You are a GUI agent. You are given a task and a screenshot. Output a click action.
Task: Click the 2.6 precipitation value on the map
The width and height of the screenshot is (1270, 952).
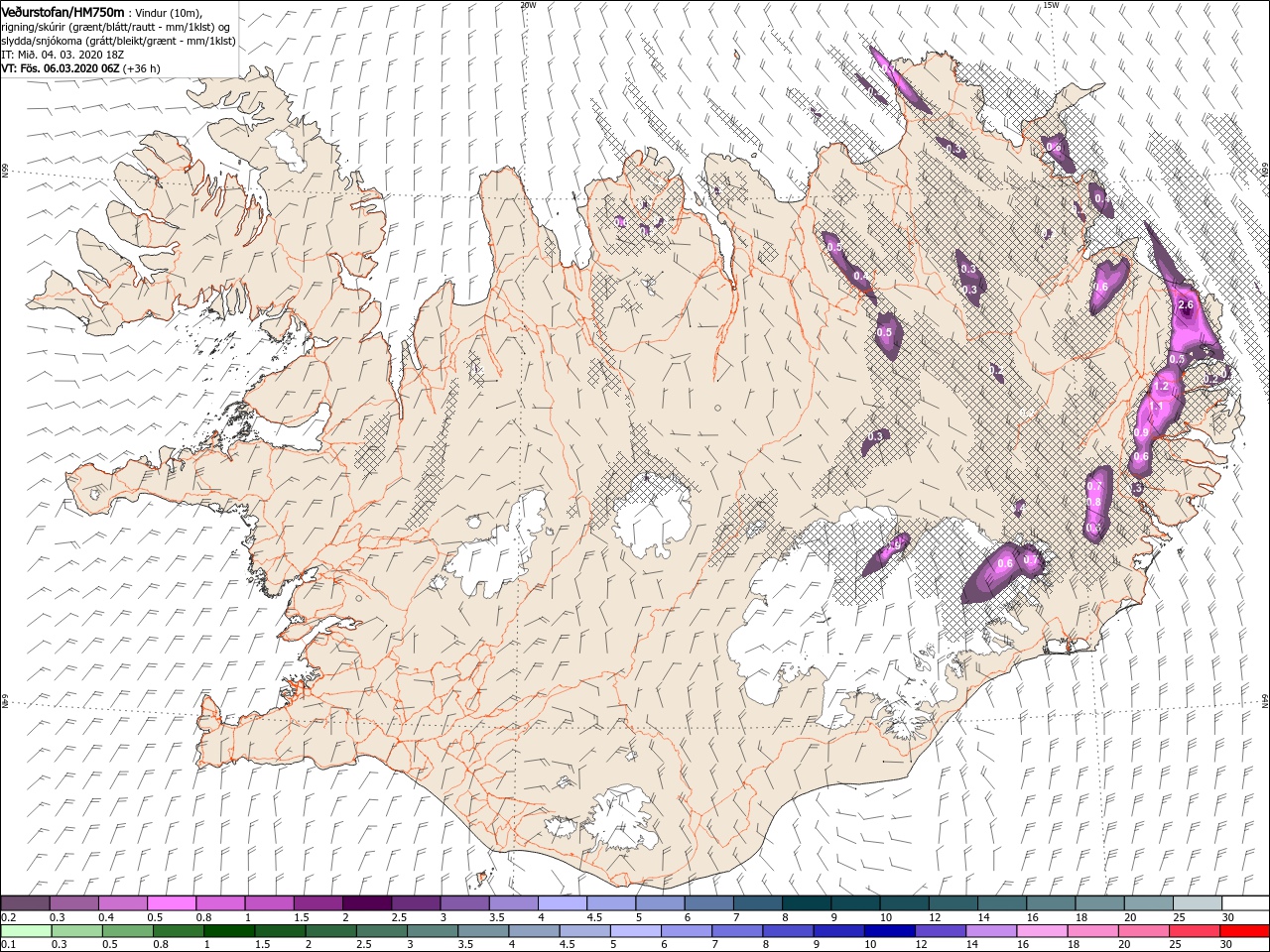[1185, 305]
